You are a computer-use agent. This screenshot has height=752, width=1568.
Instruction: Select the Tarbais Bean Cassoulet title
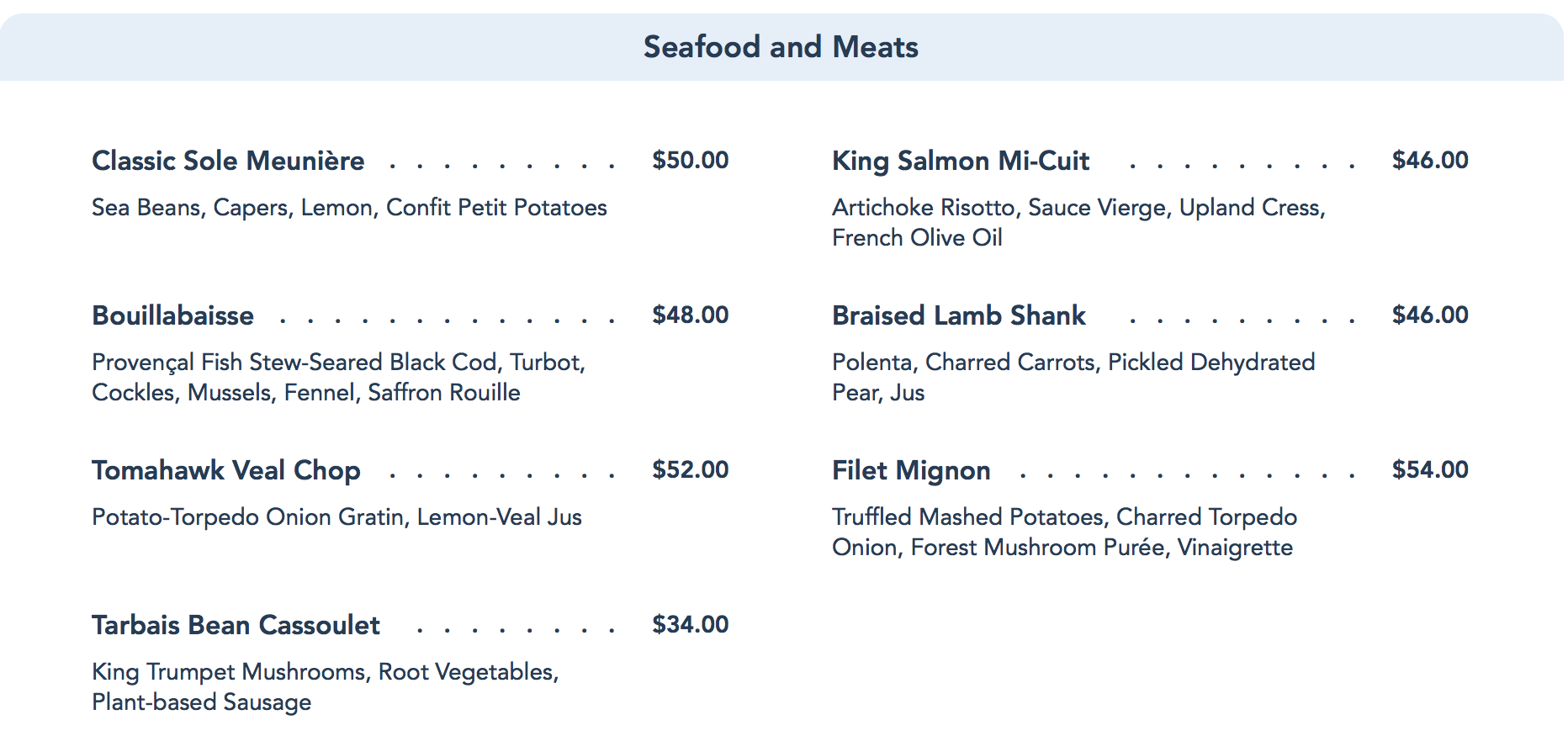pyautogui.click(x=236, y=625)
